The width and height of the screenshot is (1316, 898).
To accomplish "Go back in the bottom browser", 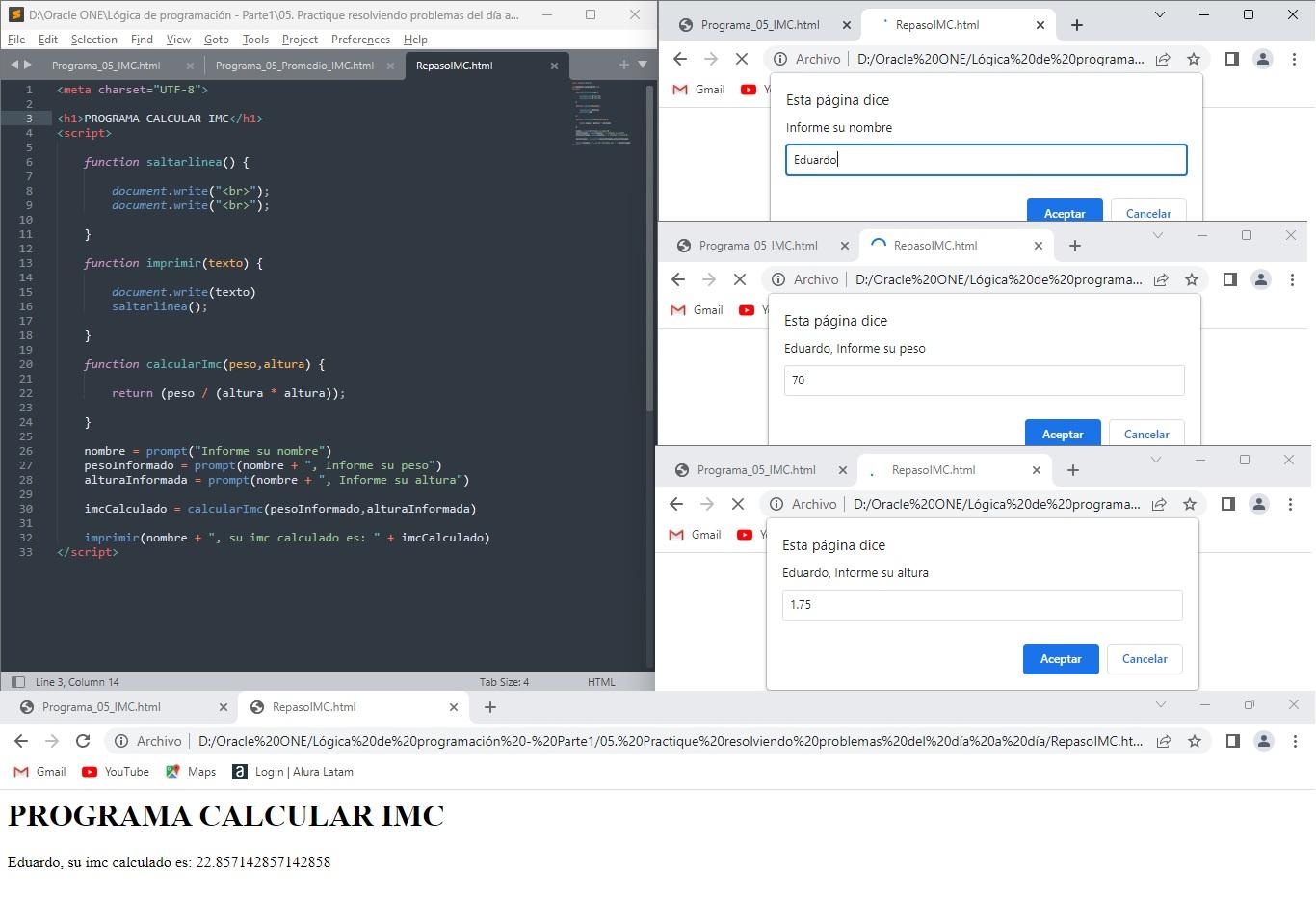I will click(21, 741).
